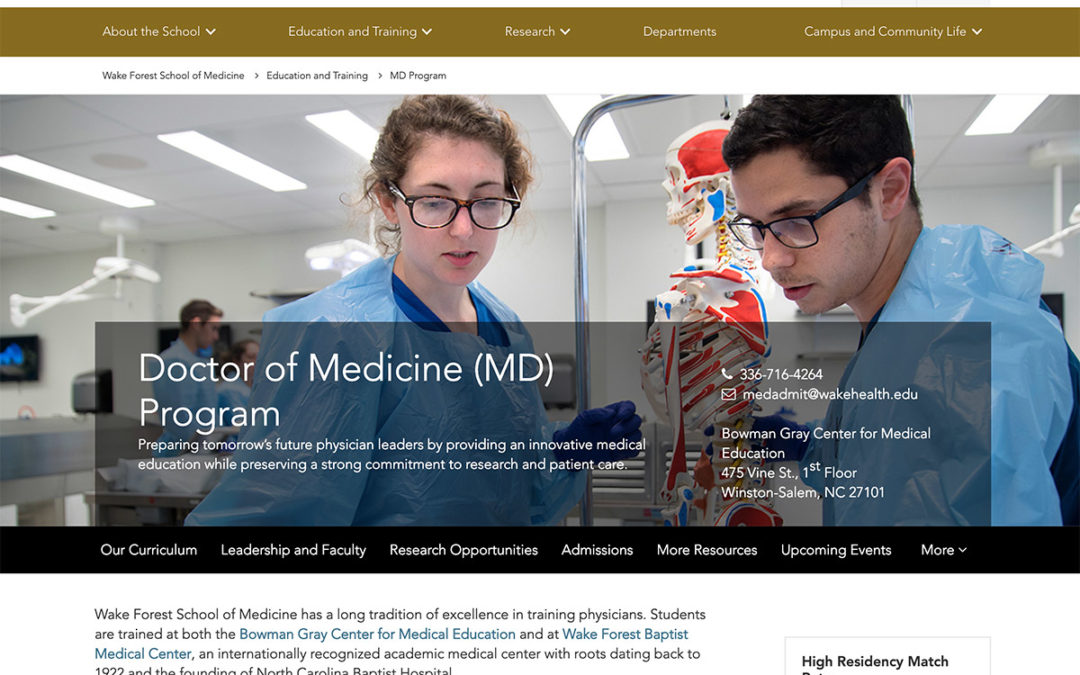
Task: Email medadmit@wakehealth.edu link
Action: click(830, 394)
